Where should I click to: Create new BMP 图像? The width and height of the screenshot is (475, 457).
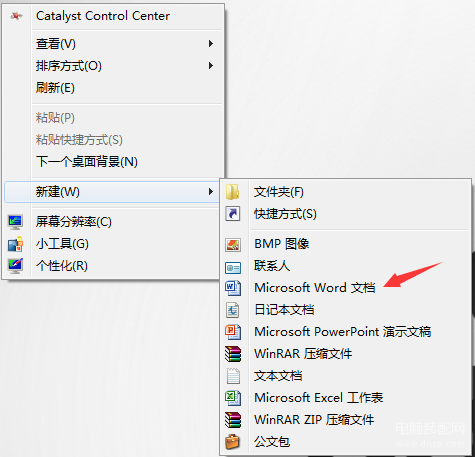pos(346,244)
